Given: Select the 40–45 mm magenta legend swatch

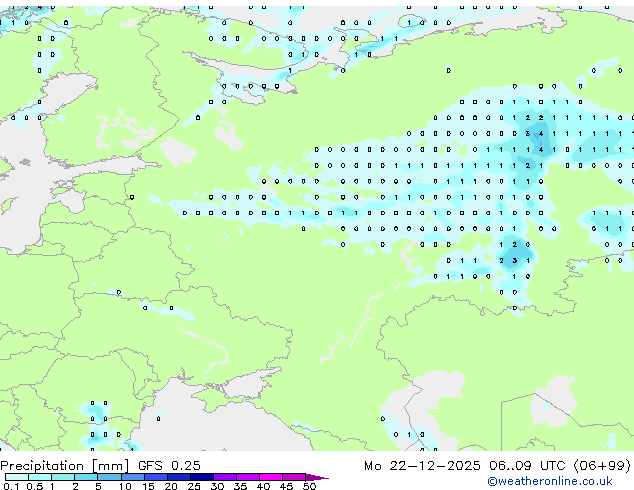Looking at the screenshot, I should 271,477.
